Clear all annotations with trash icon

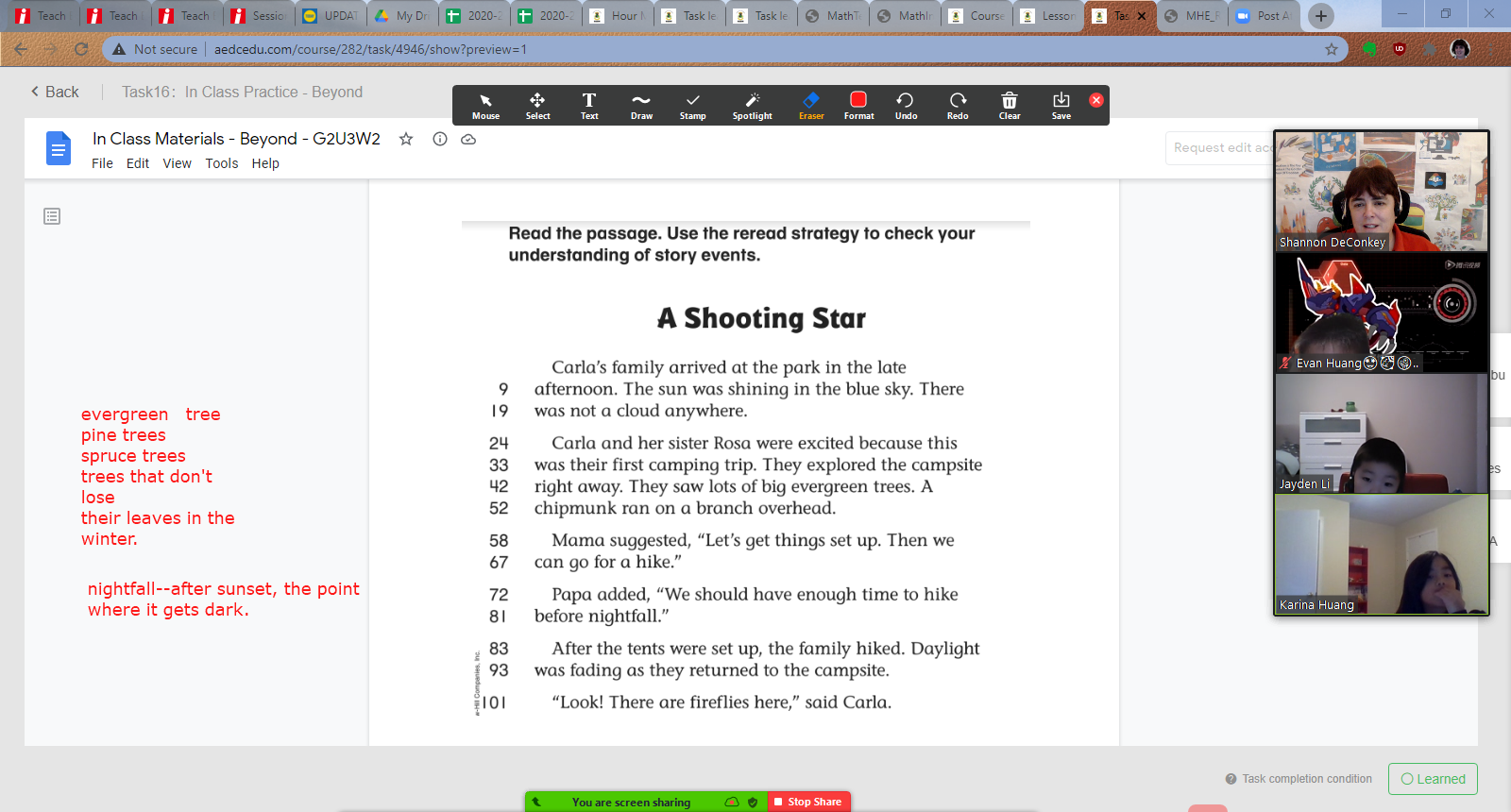(x=1010, y=106)
